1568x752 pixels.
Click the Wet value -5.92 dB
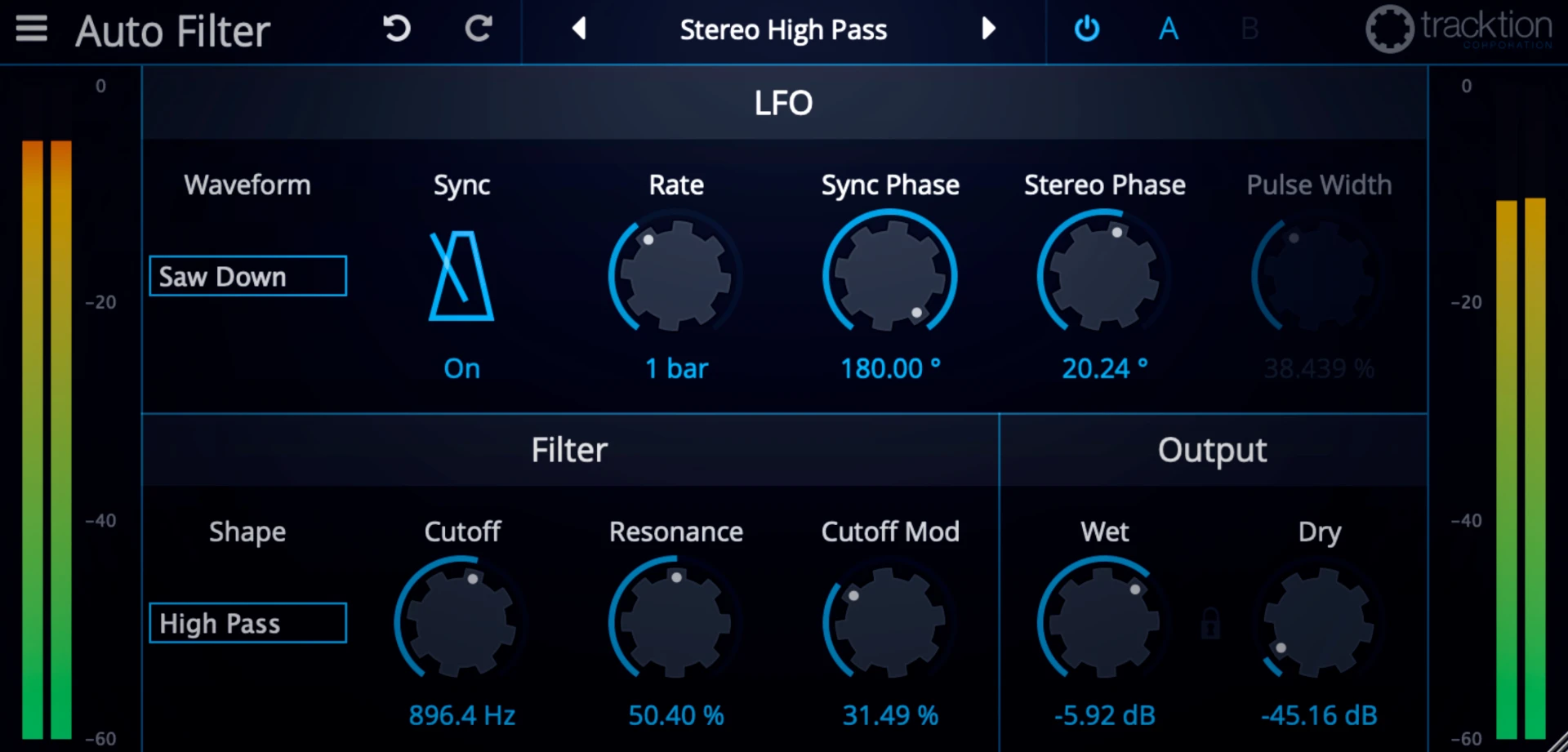[1104, 715]
